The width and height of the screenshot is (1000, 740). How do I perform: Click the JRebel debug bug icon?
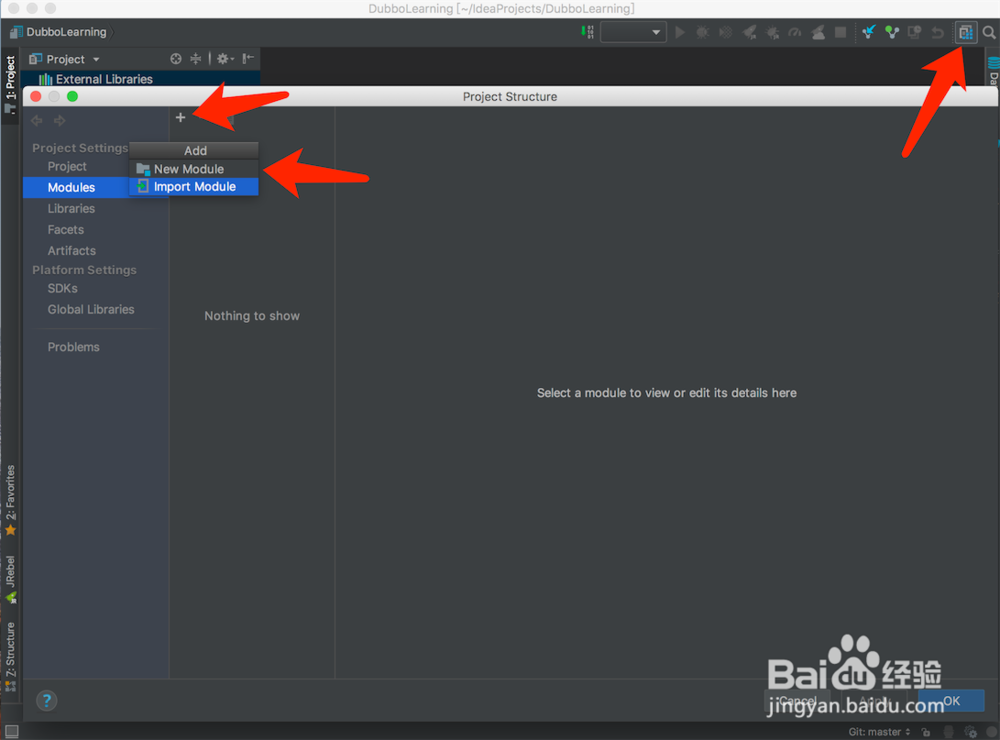(x=772, y=32)
